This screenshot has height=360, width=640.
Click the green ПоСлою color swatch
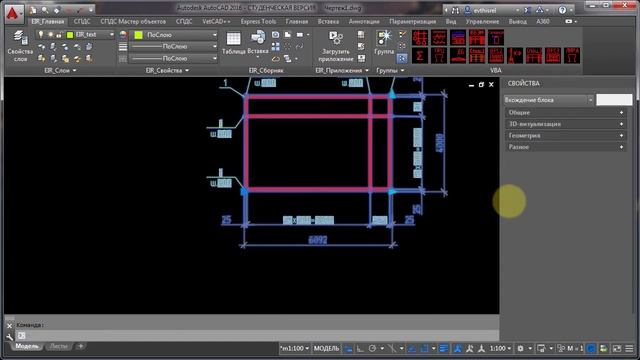(138, 35)
